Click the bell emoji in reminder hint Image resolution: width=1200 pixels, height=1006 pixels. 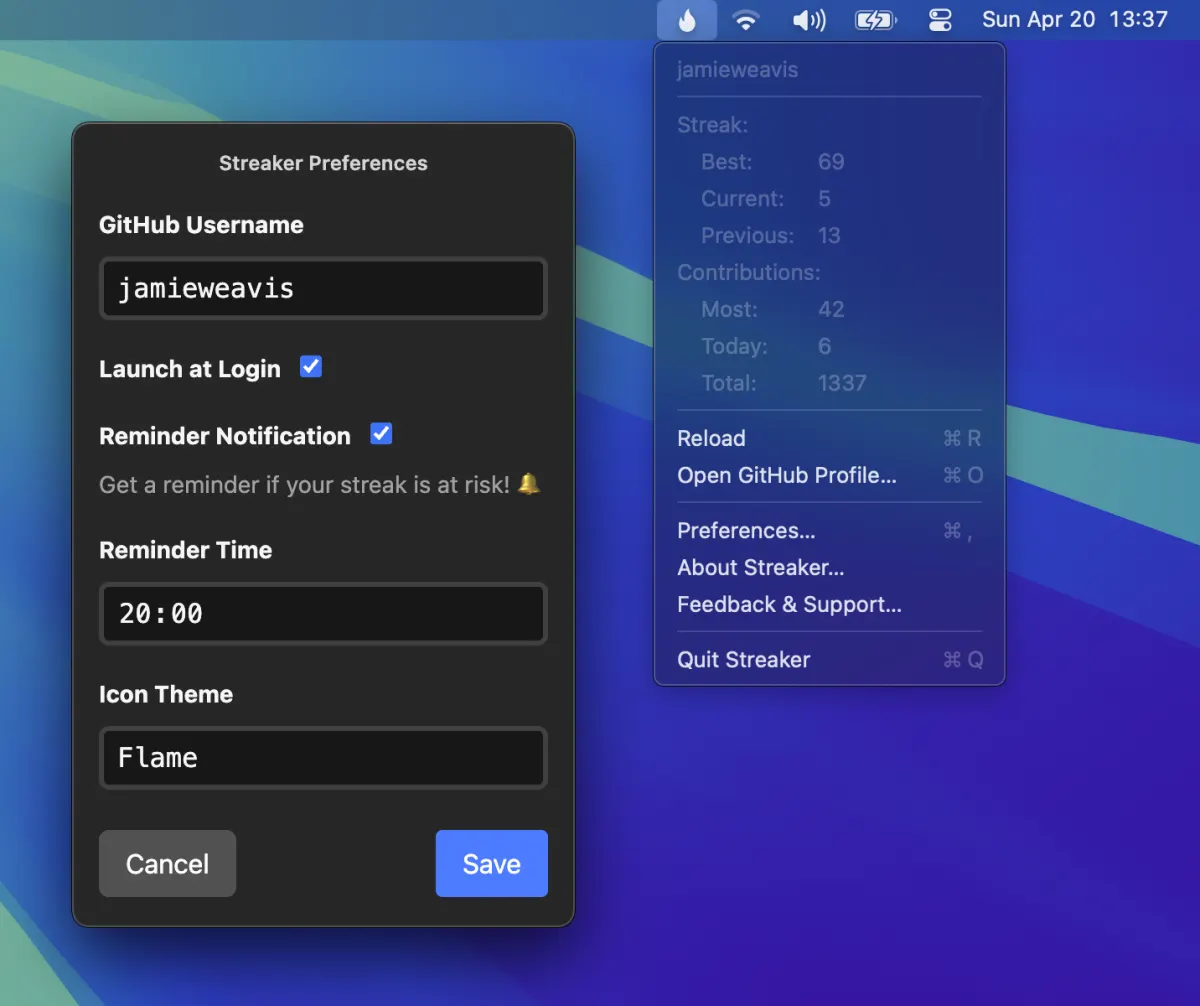(529, 485)
